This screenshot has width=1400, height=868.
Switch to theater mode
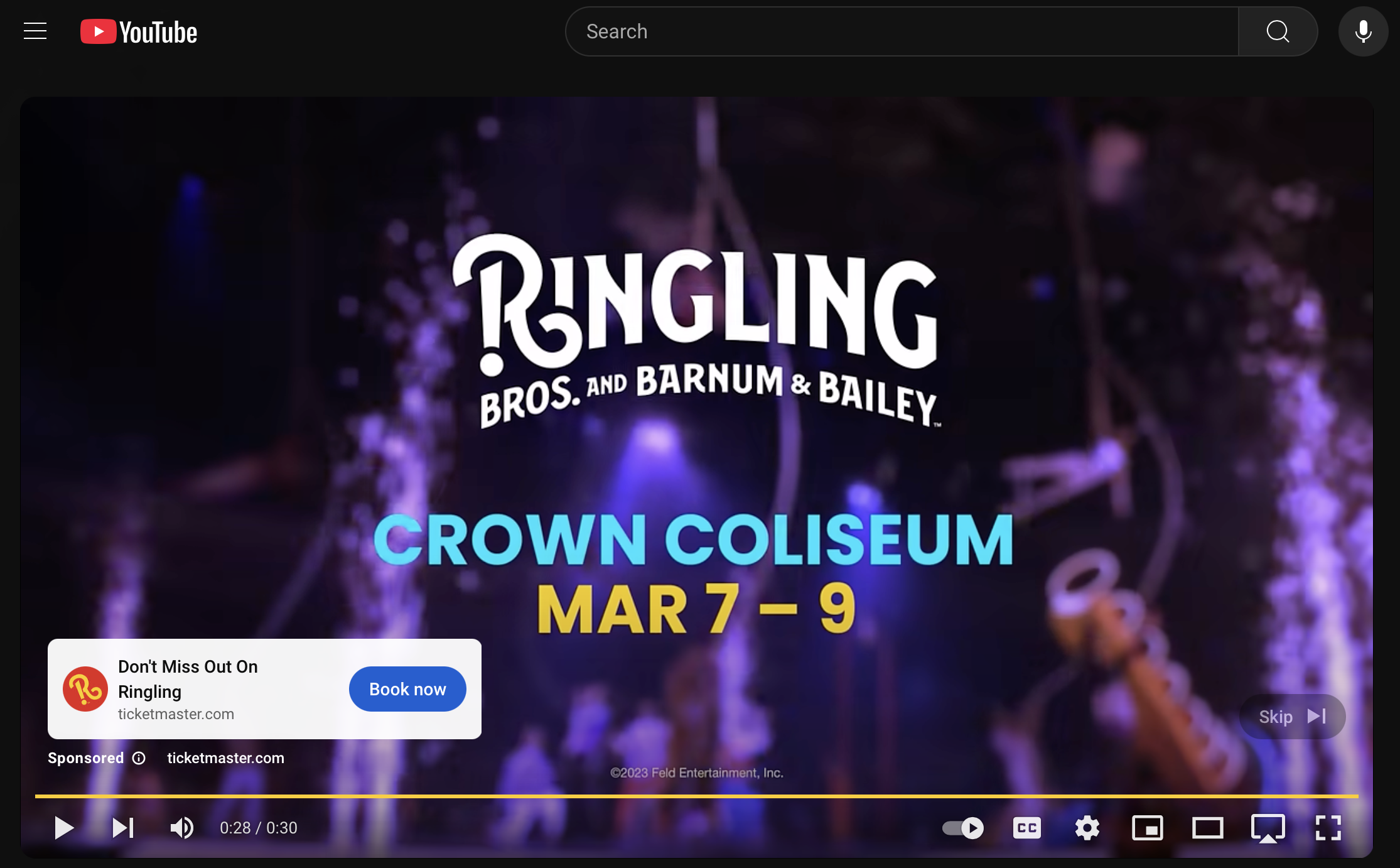pos(1207,828)
